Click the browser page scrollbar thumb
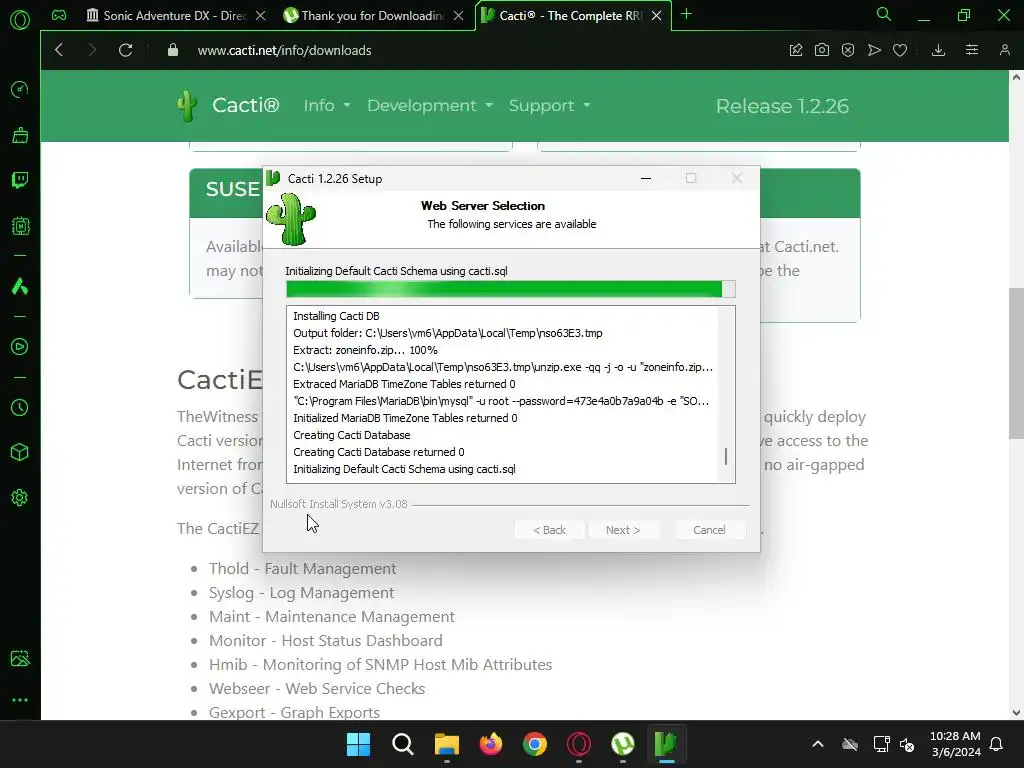 [1016, 362]
